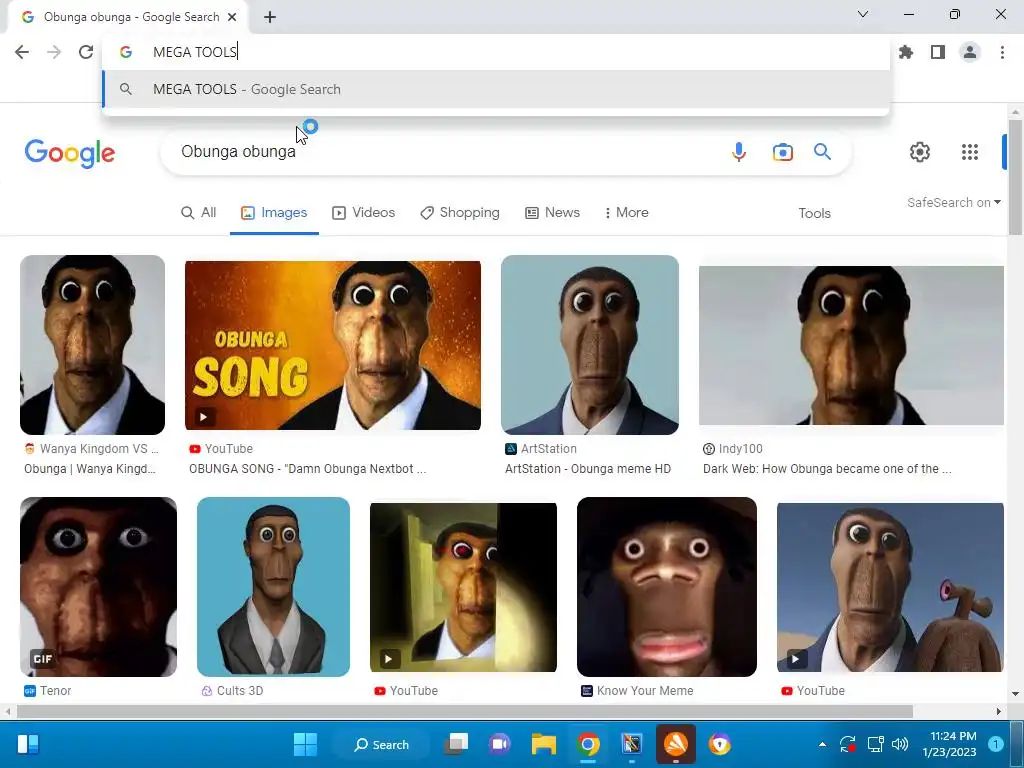The height and width of the screenshot is (768, 1024).
Task: Open Task View on the taskbar
Action: coord(456,744)
